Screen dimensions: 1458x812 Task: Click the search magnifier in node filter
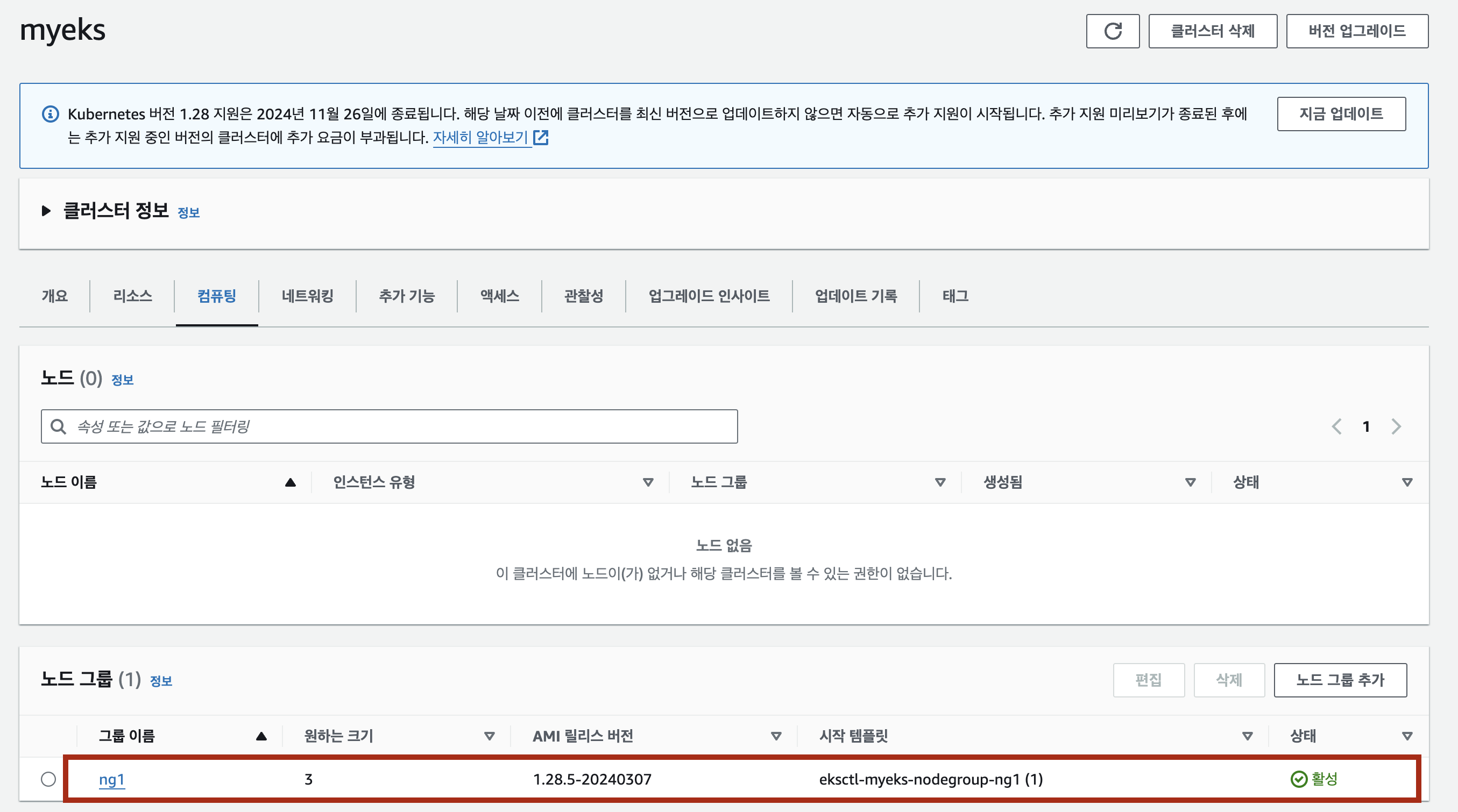[58, 426]
